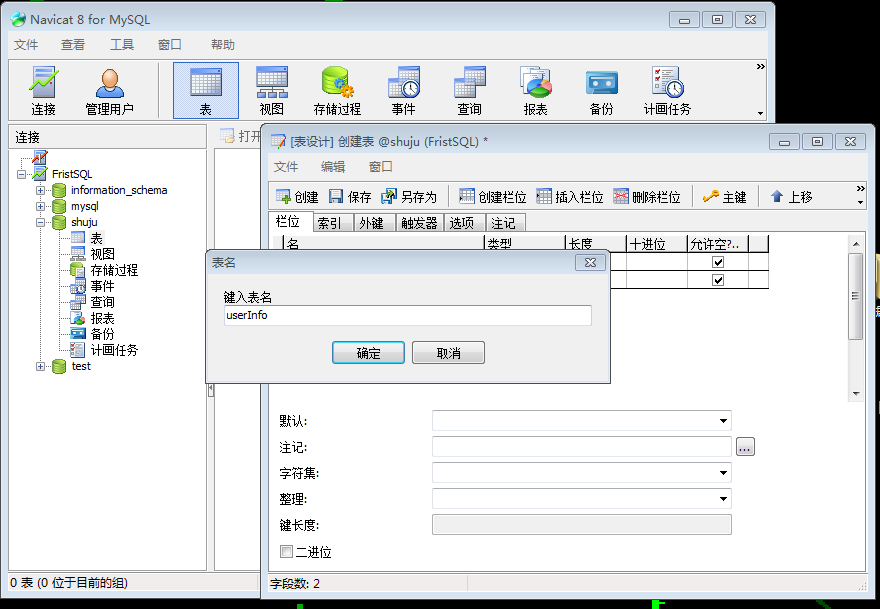The height and width of the screenshot is (609, 880).
Task: Click the 确定 button in the dialog
Action: (x=370, y=352)
